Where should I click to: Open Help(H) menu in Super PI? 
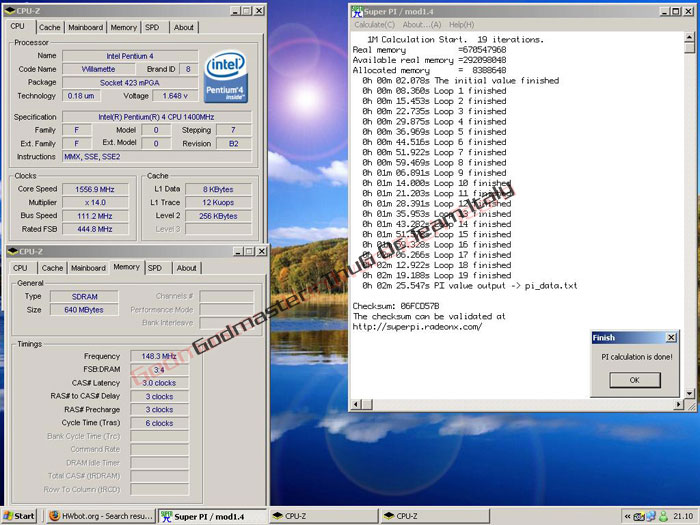(x=462, y=25)
